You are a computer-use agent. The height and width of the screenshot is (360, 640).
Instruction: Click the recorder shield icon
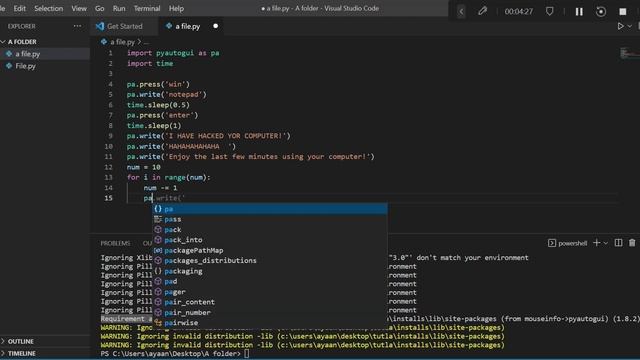click(x=550, y=11)
